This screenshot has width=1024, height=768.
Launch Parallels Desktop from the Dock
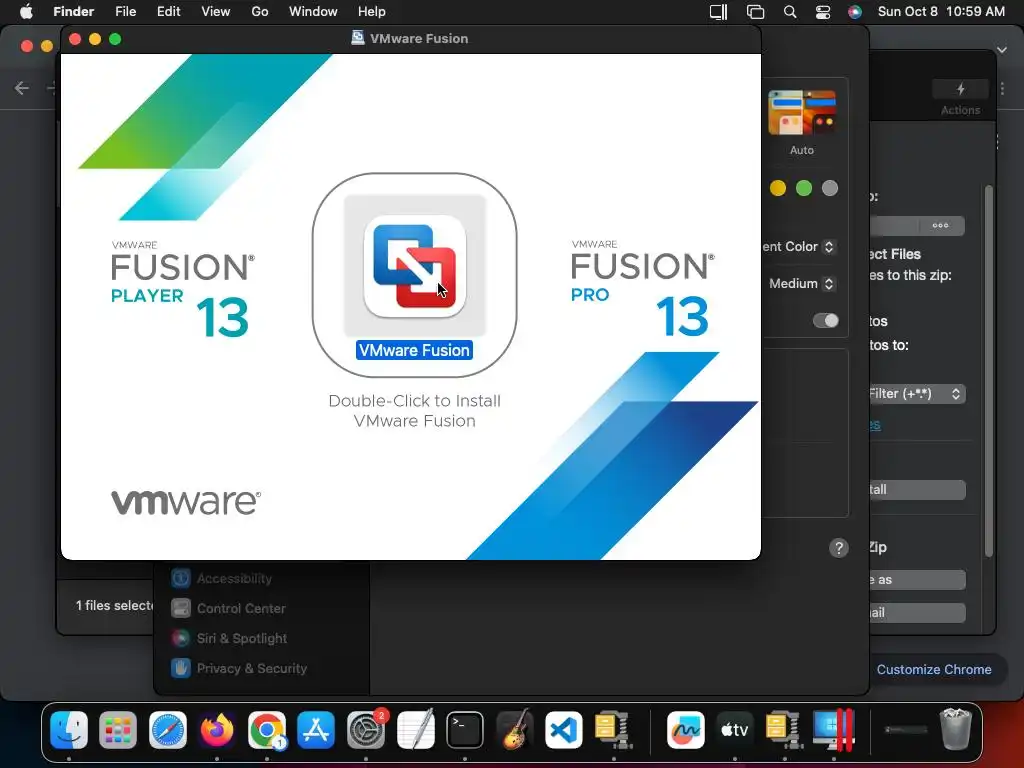tap(834, 729)
